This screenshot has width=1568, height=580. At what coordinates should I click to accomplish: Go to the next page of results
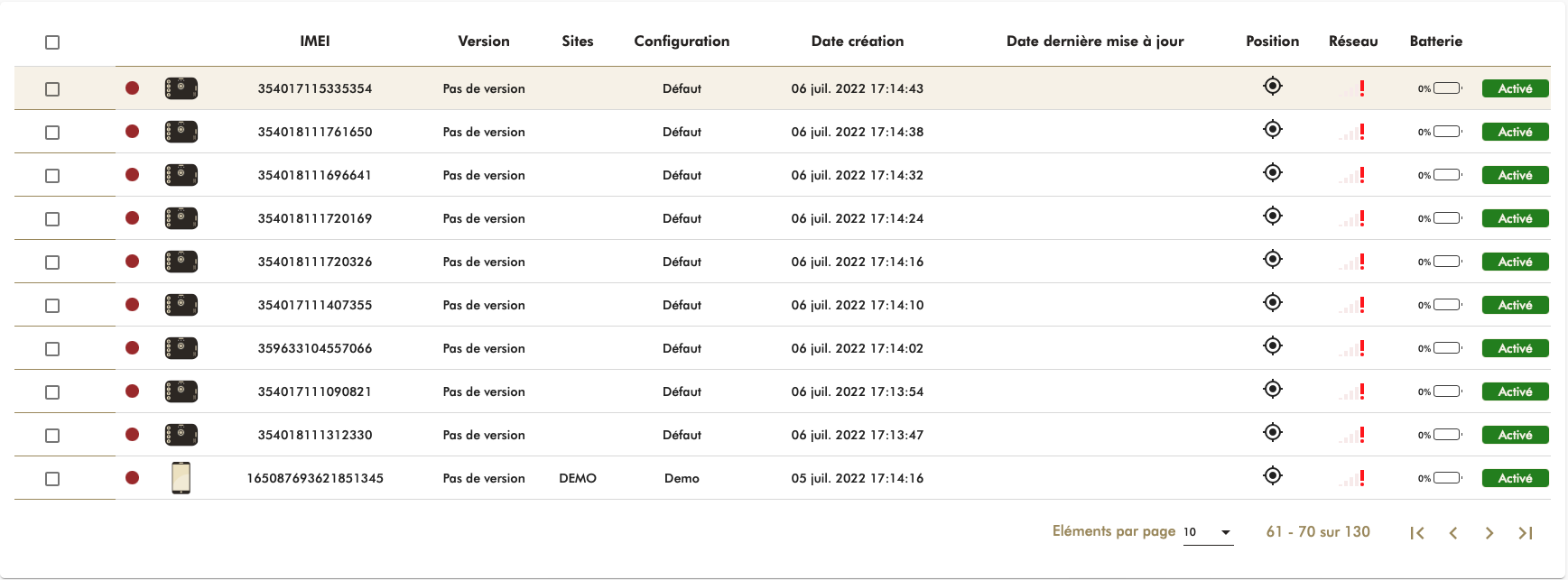point(1489,533)
